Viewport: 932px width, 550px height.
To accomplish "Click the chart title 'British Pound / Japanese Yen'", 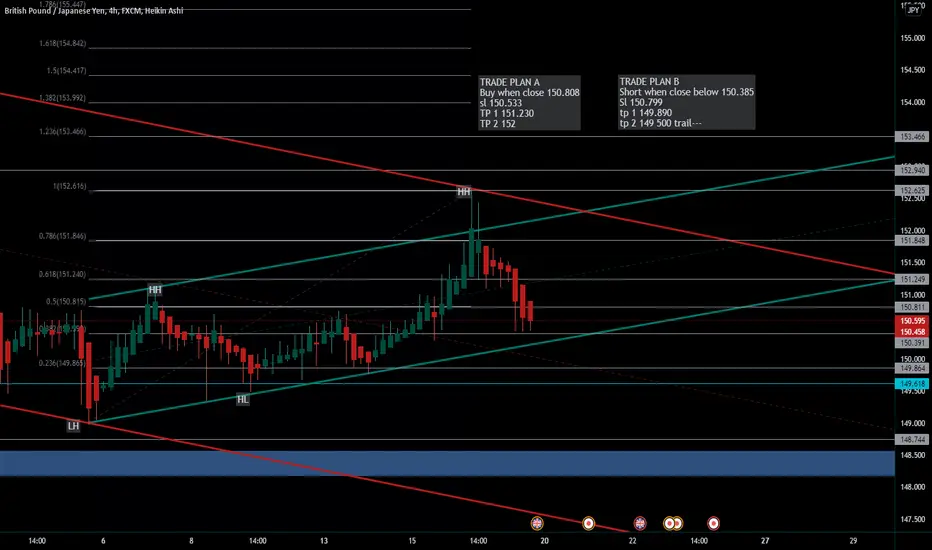I will 55,11.
